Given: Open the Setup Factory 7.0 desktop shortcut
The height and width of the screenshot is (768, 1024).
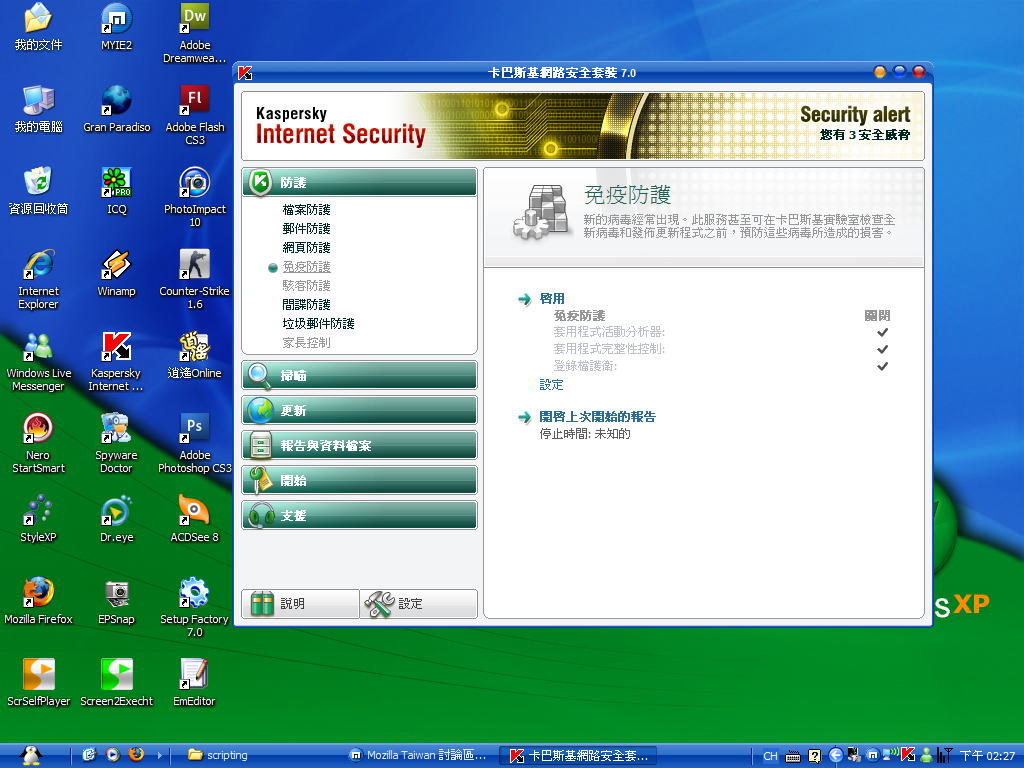Looking at the screenshot, I should click(x=195, y=607).
